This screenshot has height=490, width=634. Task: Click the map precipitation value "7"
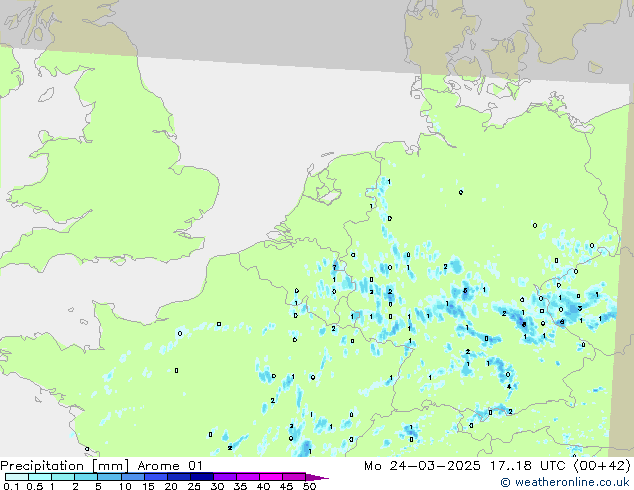click(334, 267)
